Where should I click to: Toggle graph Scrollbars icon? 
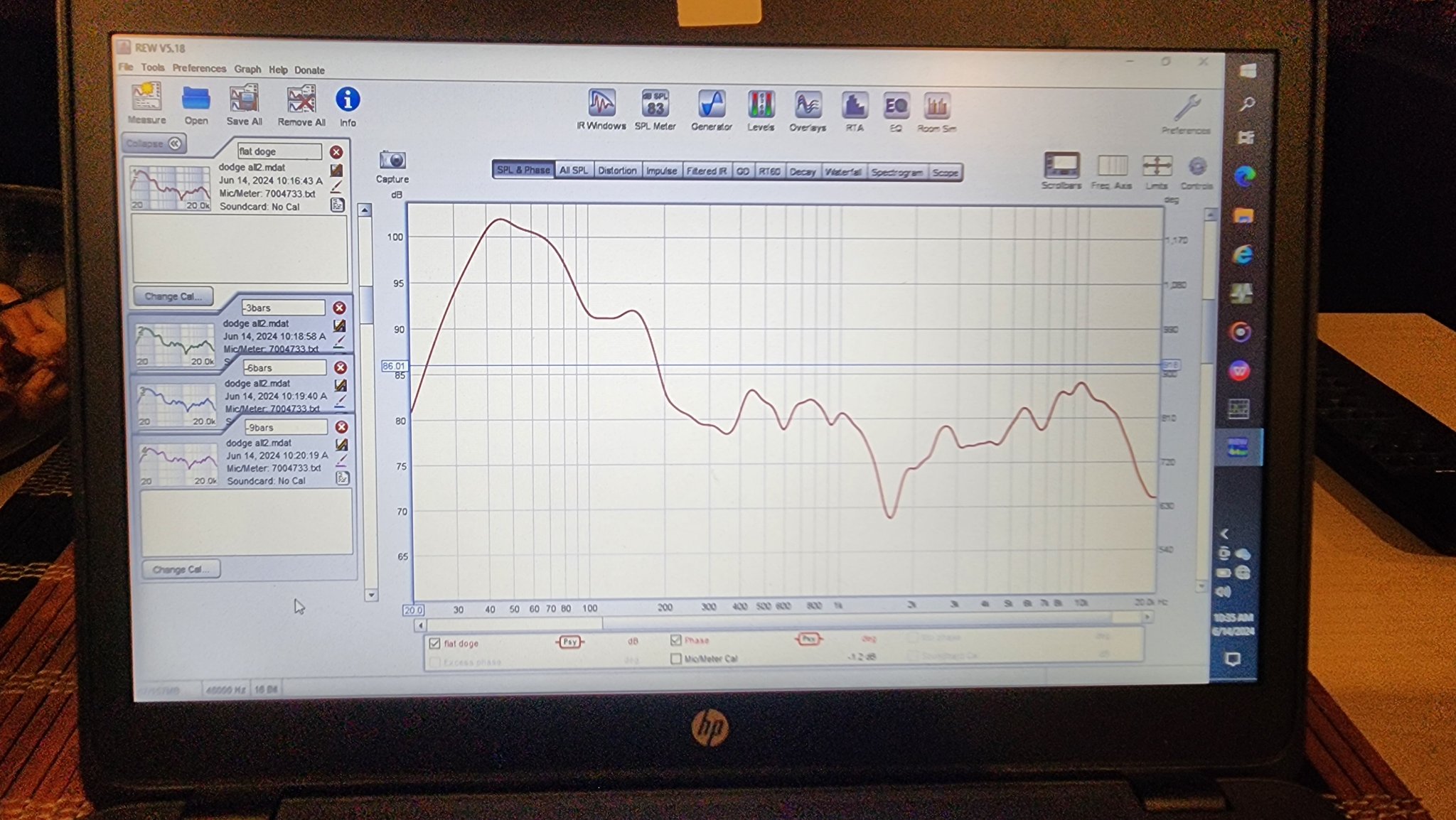1061,165
